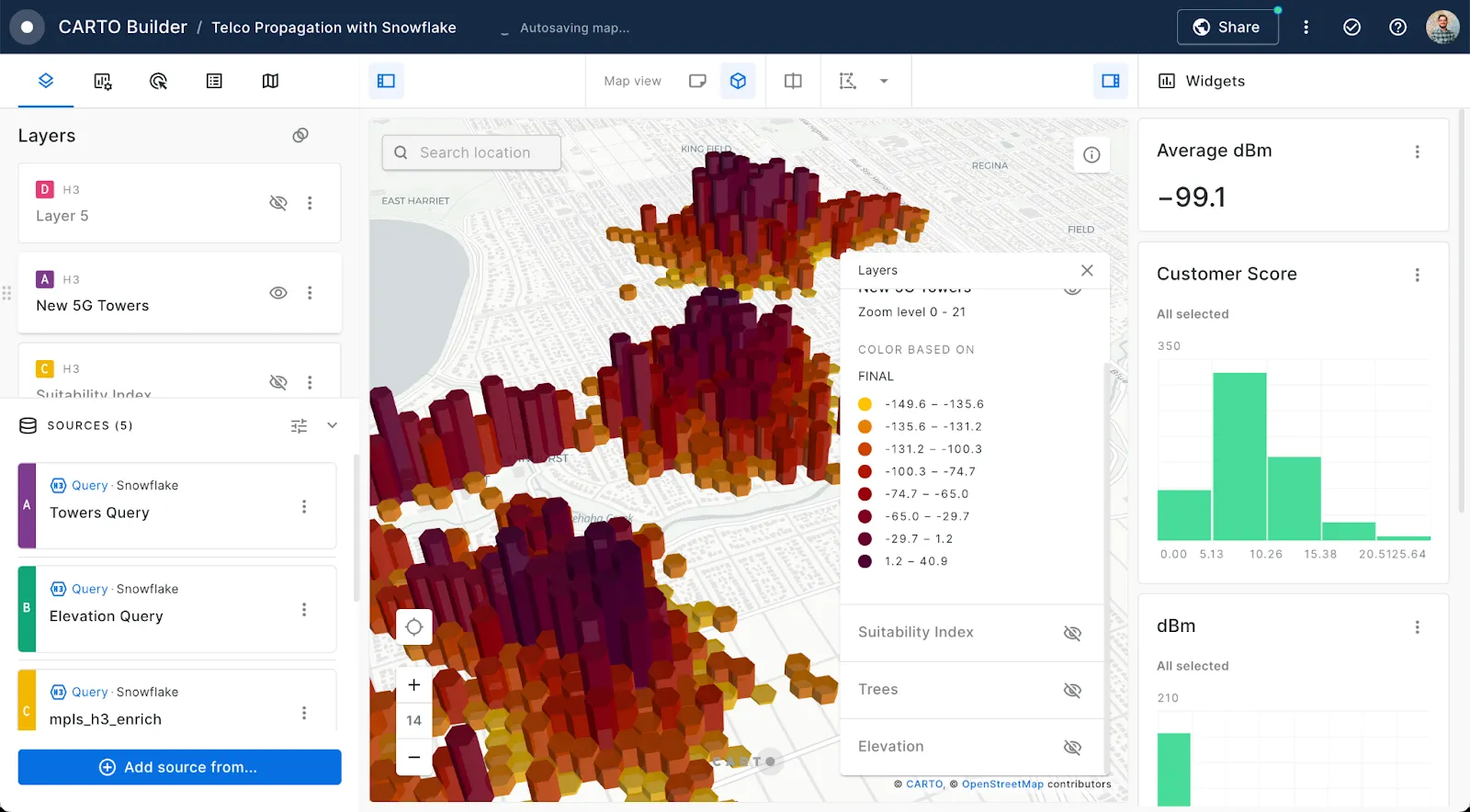The image size is (1470, 812).
Task: Open the feature selection tool dropdown arrow
Action: 884,81
